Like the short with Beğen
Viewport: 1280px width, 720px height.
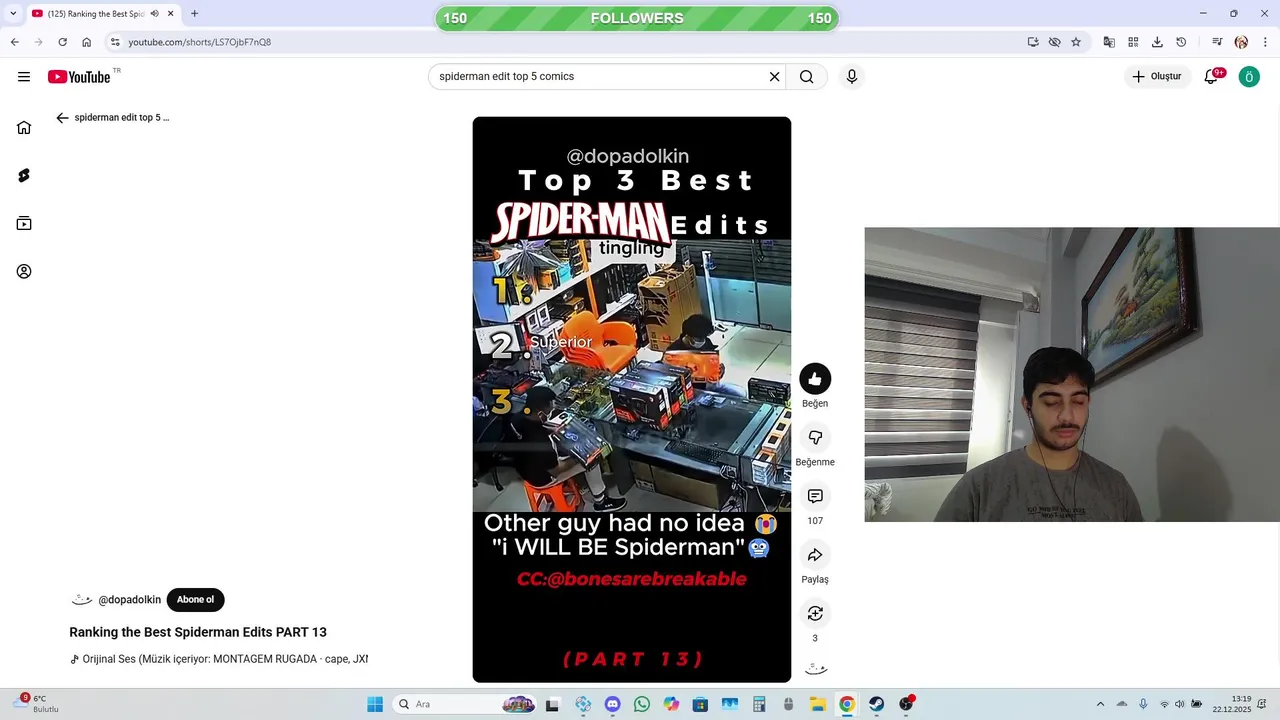click(815, 379)
